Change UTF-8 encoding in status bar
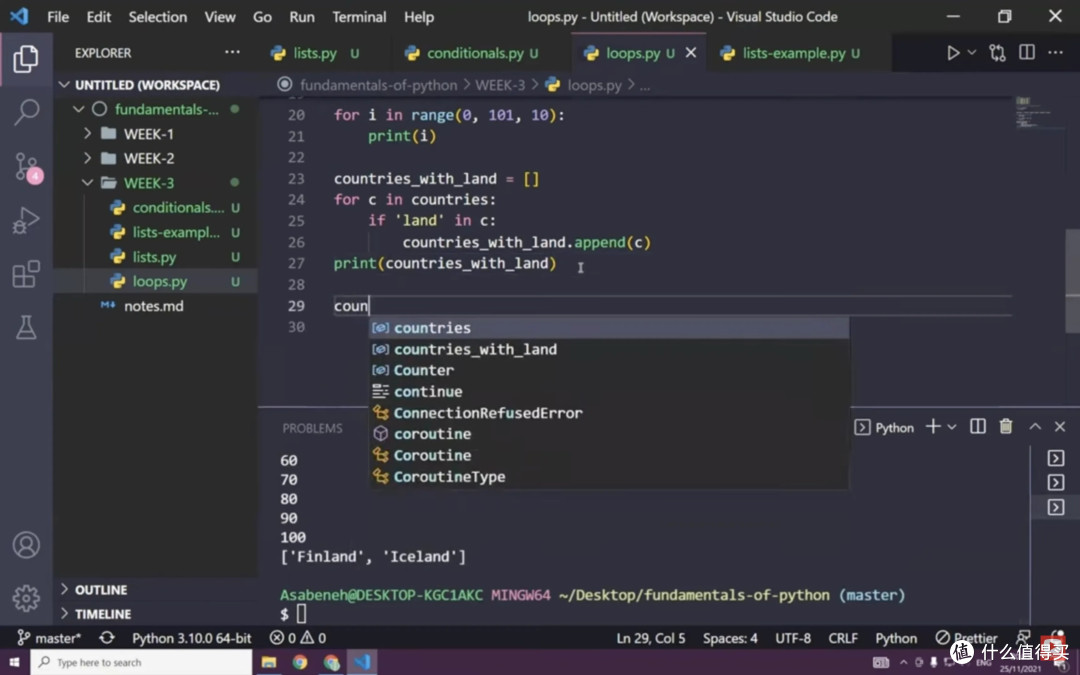 [x=793, y=638]
